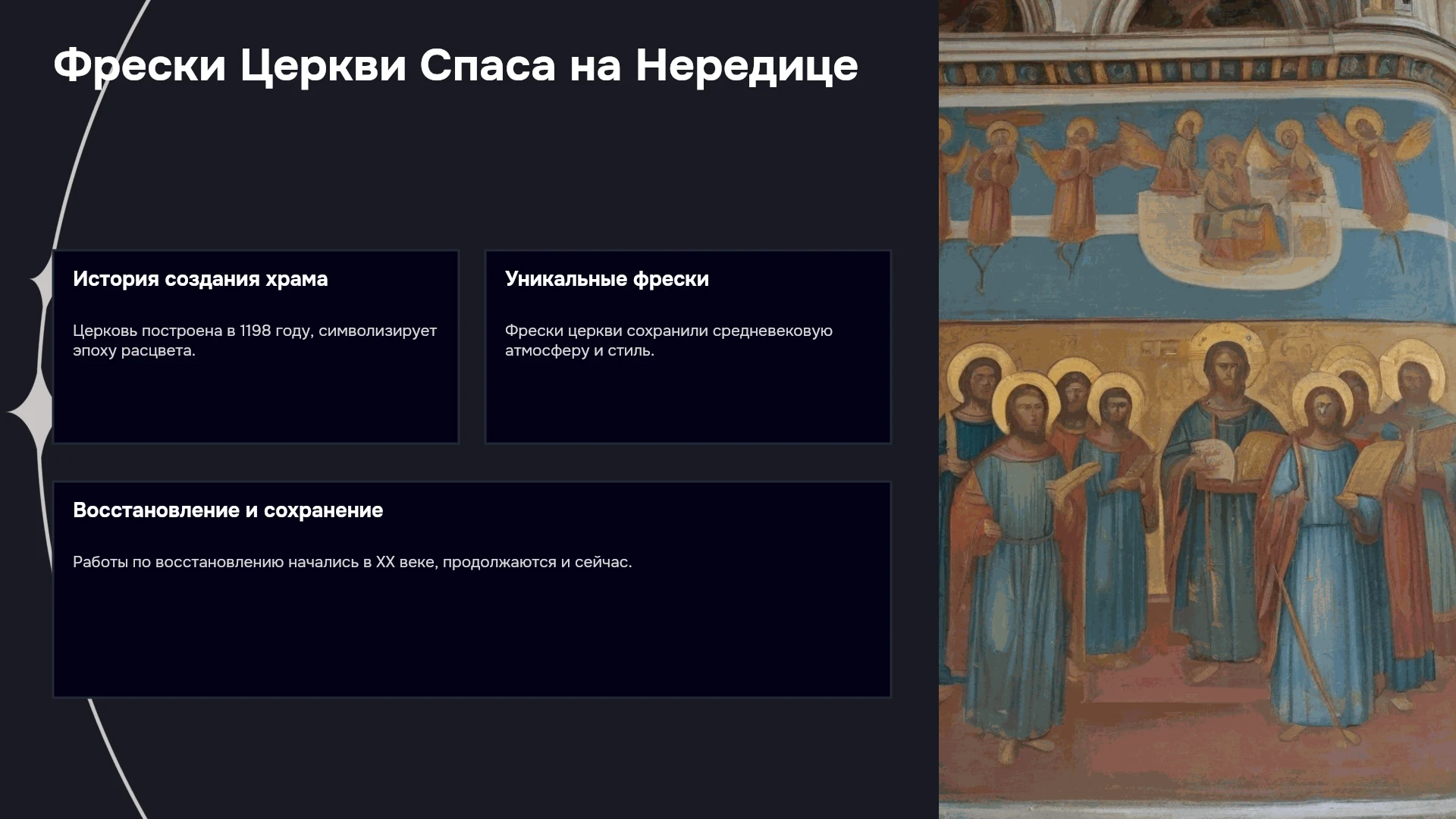Click the small star ornament above the large one
1456x819 pixels.
pyautogui.click(x=43, y=282)
